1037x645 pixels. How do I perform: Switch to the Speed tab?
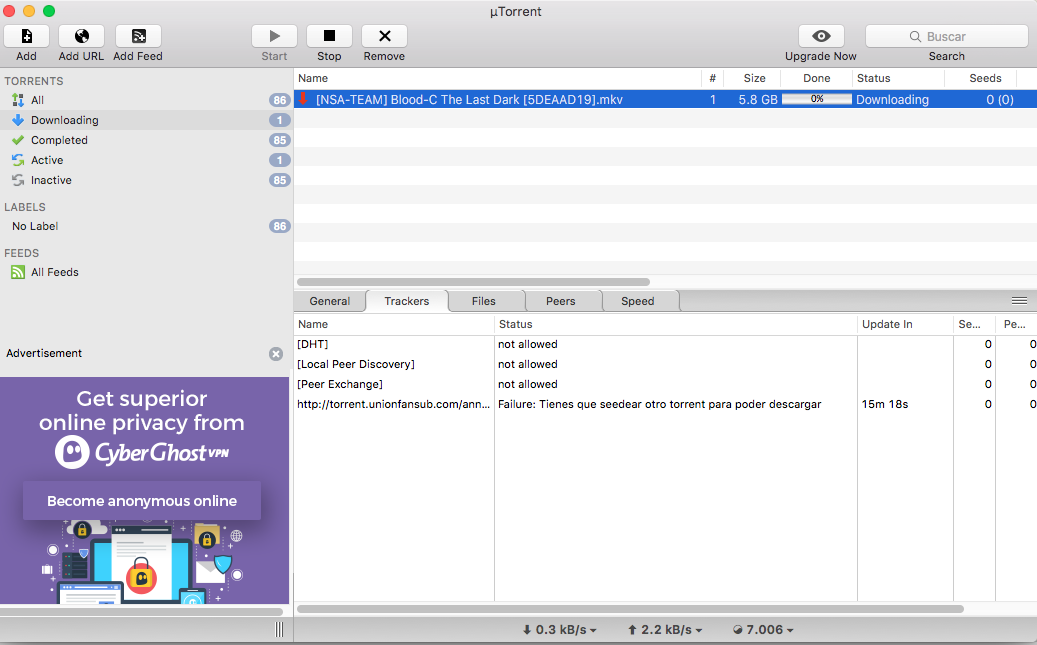(638, 301)
